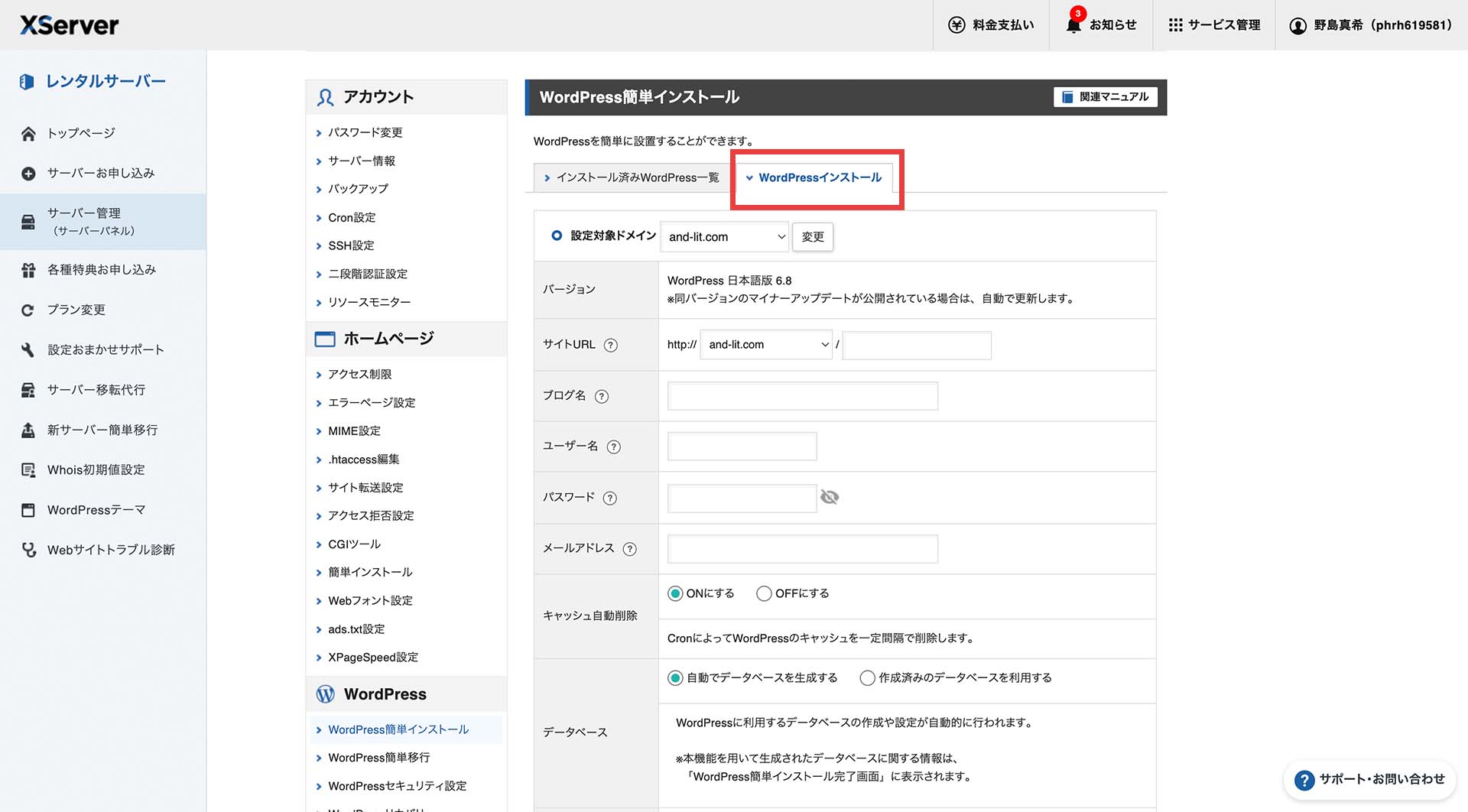The width and height of the screenshot is (1468, 812).
Task: Click the メールアドレス input field
Action: pos(803,549)
